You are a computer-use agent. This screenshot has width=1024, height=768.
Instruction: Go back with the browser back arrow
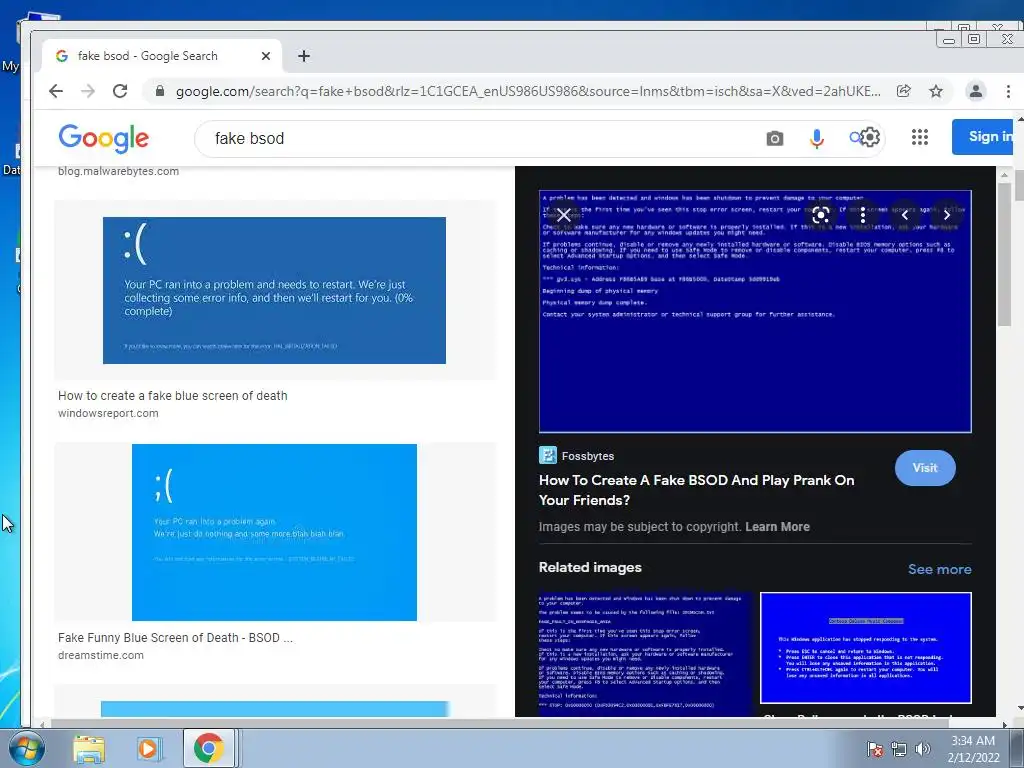[56, 91]
